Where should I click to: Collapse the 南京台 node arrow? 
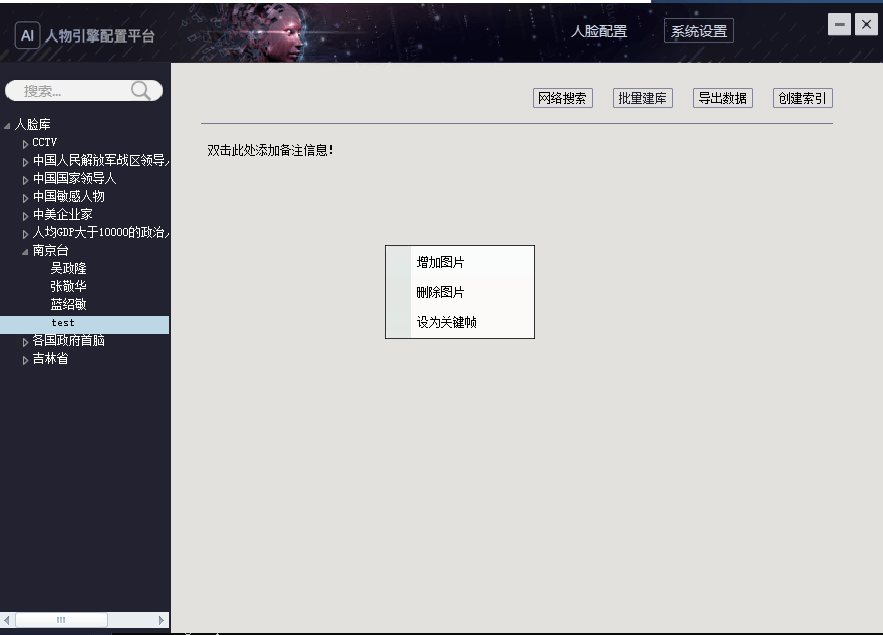click(25, 252)
